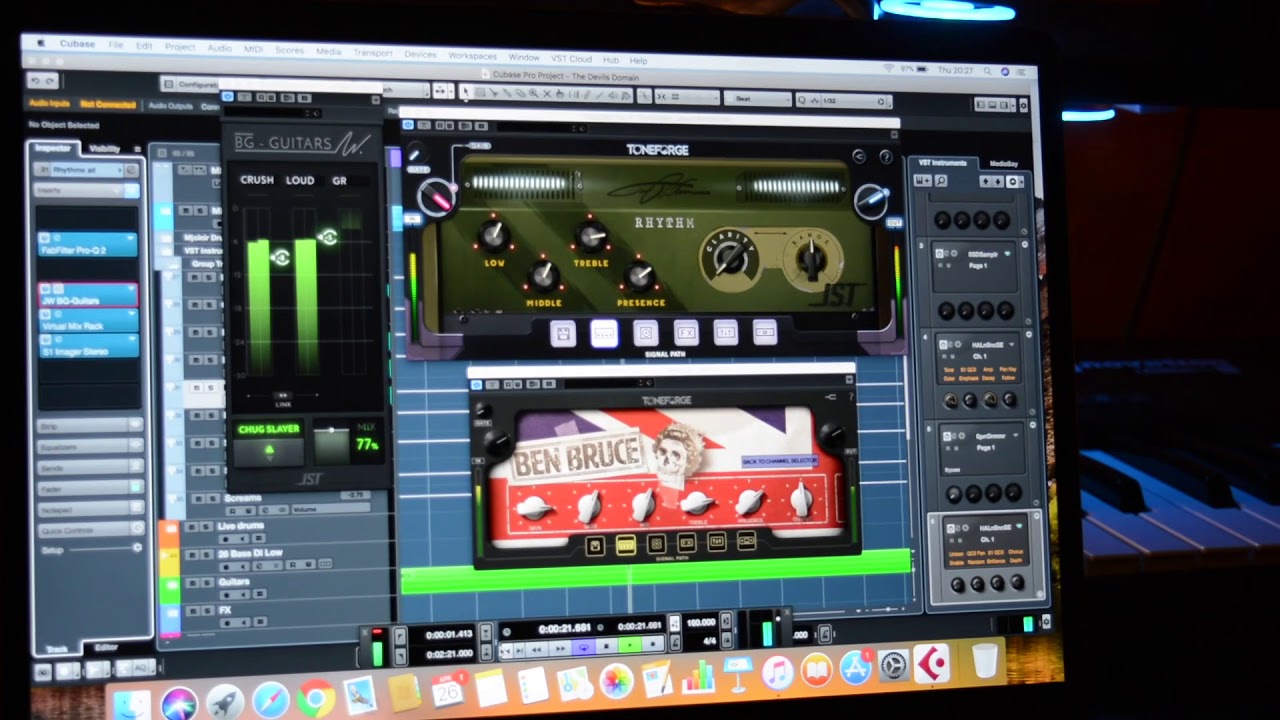The image size is (1280, 720).
Task: Toggle power bypass on BG-Guitars plugin window
Action: pos(229,97)
